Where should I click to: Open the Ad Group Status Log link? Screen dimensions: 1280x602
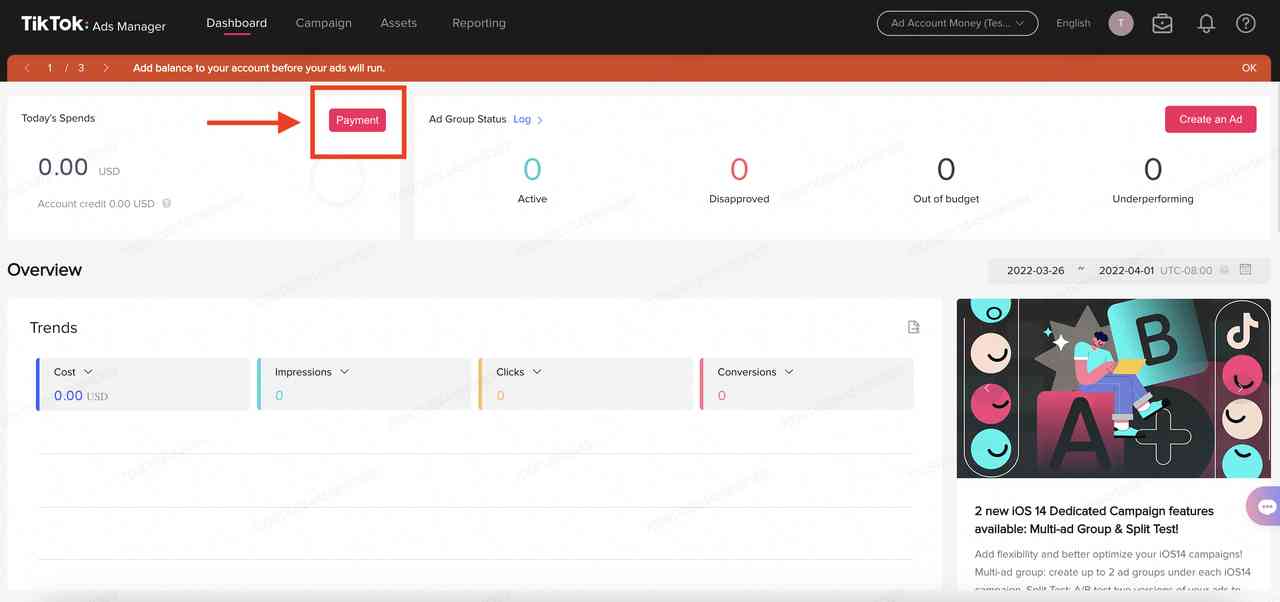(x=527, y=120)
